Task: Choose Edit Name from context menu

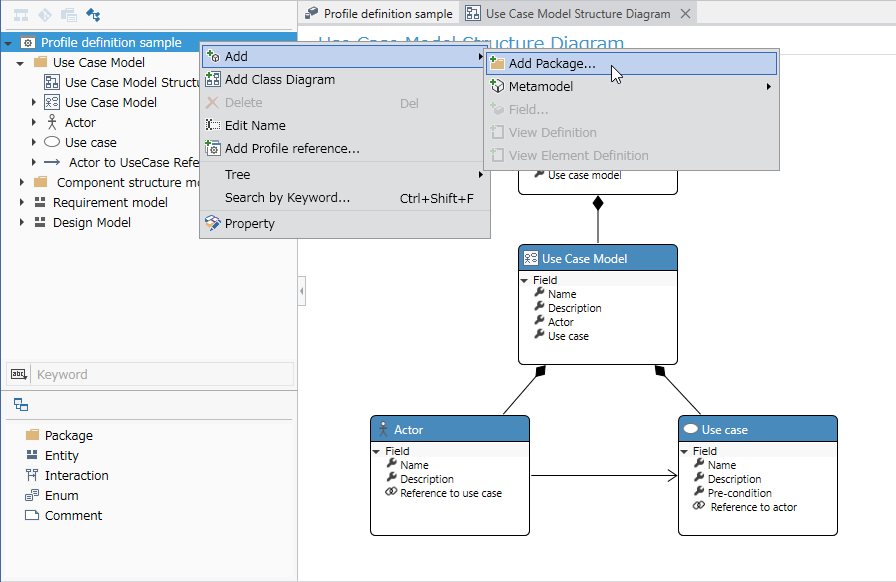Action: pos(345,125)
